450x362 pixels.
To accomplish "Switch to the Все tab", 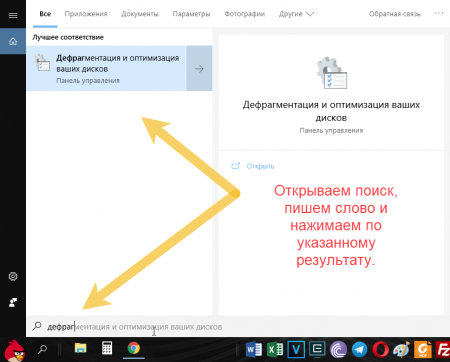I will 45,14.
